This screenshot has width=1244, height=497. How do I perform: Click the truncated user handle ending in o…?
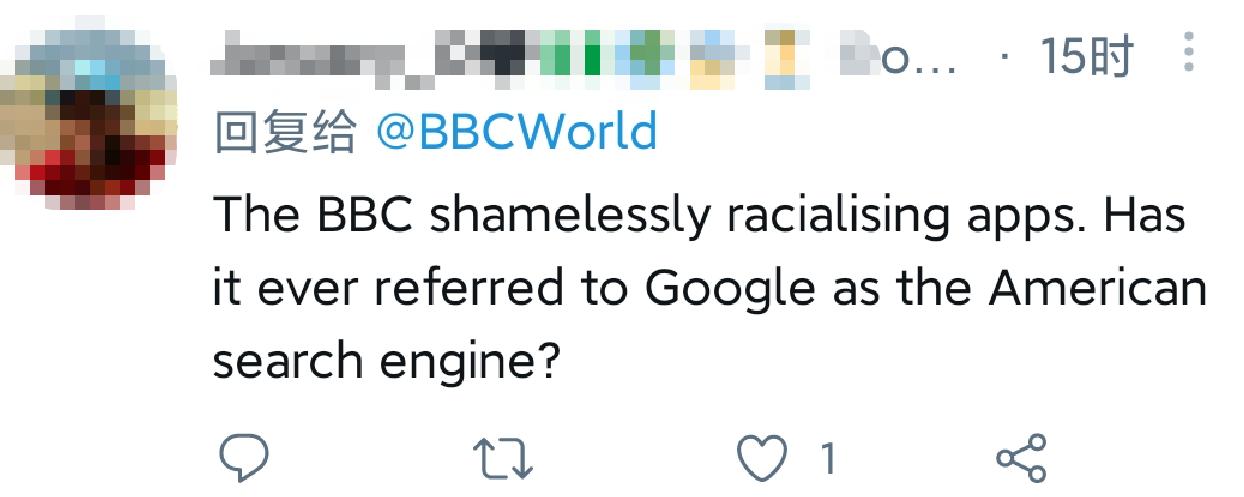tap(900, 56)
